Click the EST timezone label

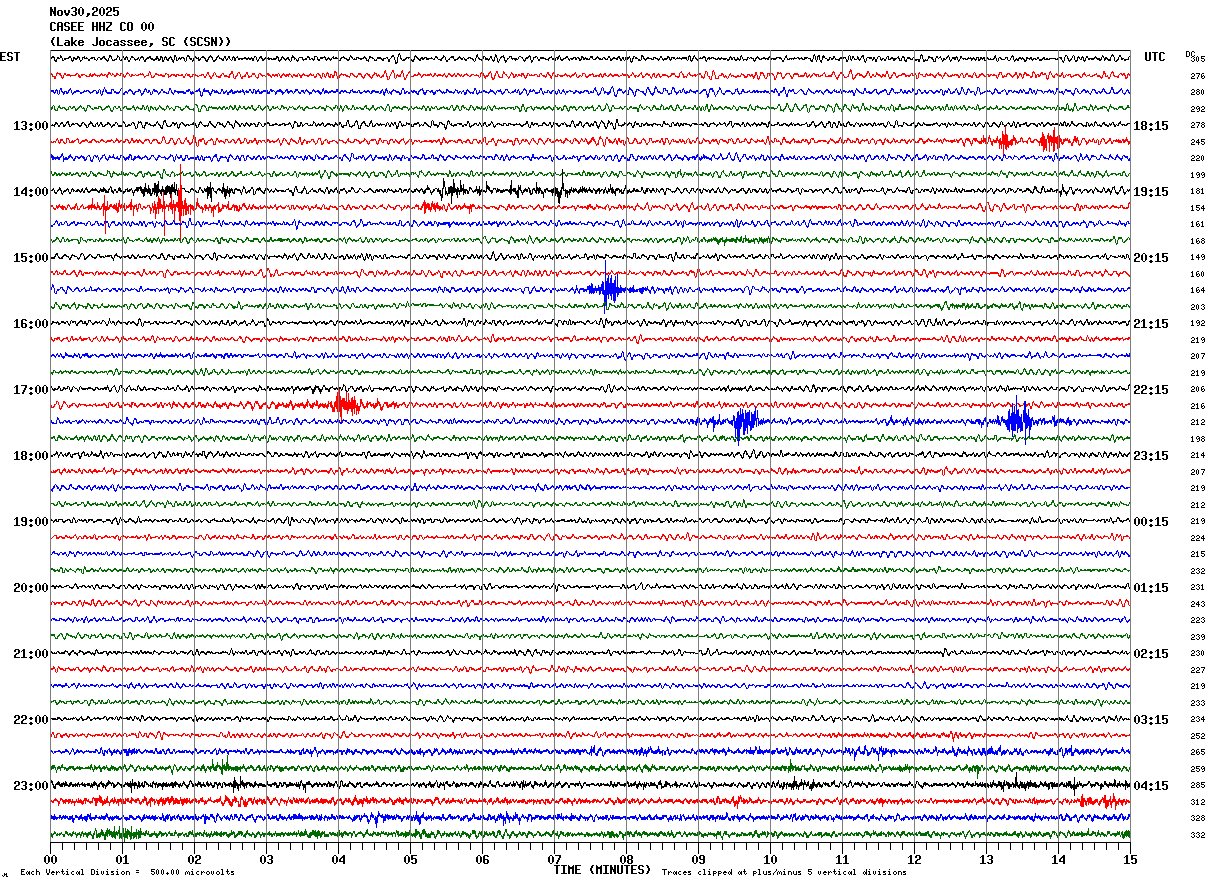[x=10, y=57]
